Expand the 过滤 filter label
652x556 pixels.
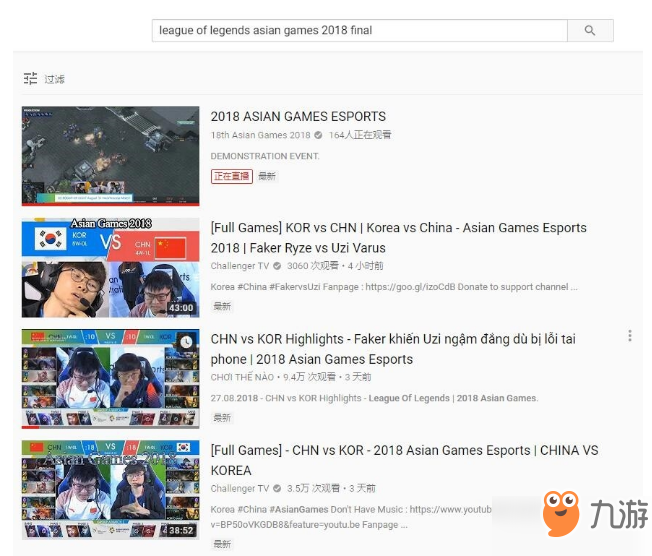coord(54,79)
